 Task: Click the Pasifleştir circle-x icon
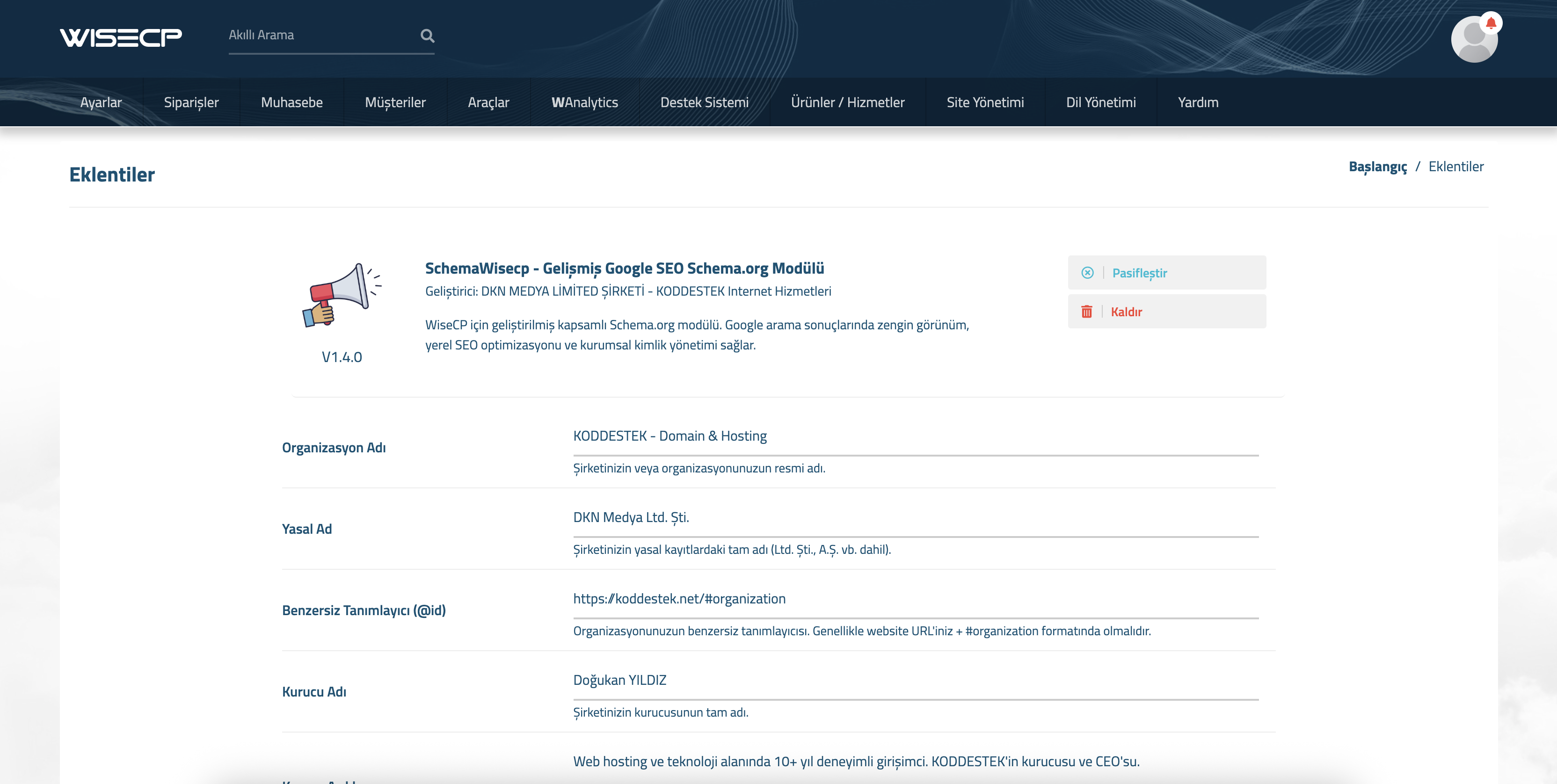click(x=1087, y=273)
